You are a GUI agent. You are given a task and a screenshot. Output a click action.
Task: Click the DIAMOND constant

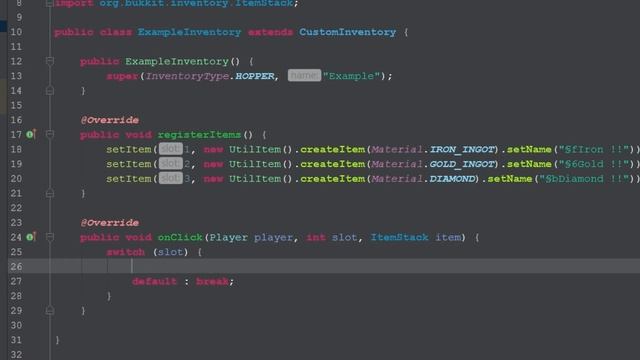[453, 179]
